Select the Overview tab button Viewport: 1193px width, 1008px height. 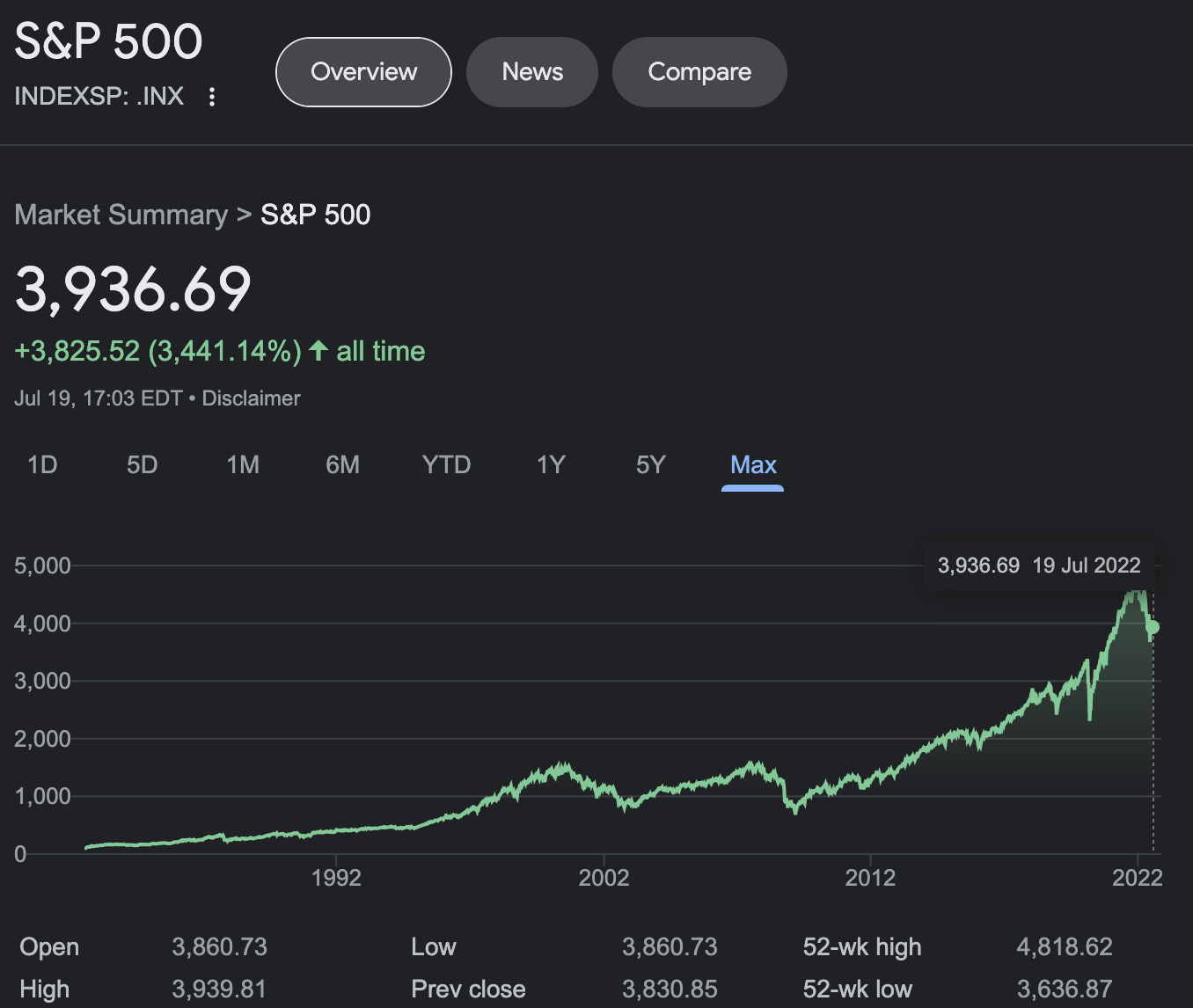click(363, 72)
